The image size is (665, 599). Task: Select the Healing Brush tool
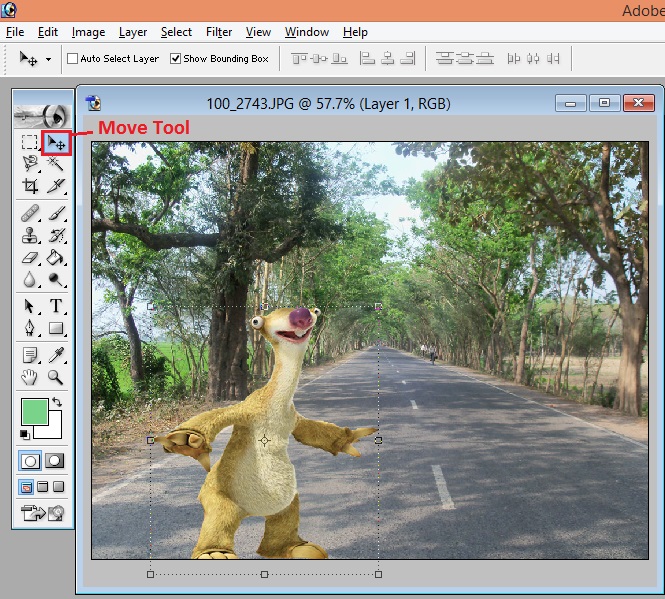point(30,213)
